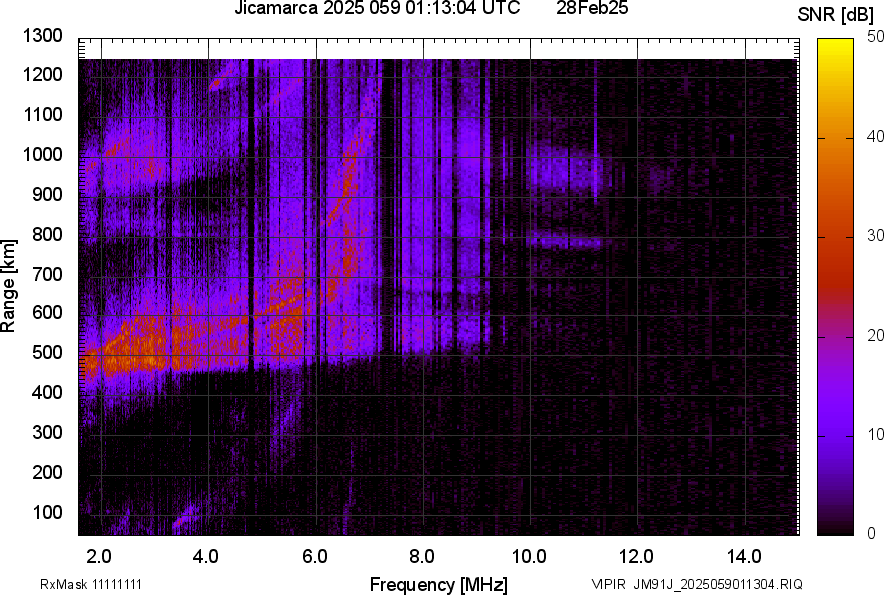Screen dimensions: 884x595
Task: Click the 0 label at colorbar bottom
Action: [x=871, y=534]
